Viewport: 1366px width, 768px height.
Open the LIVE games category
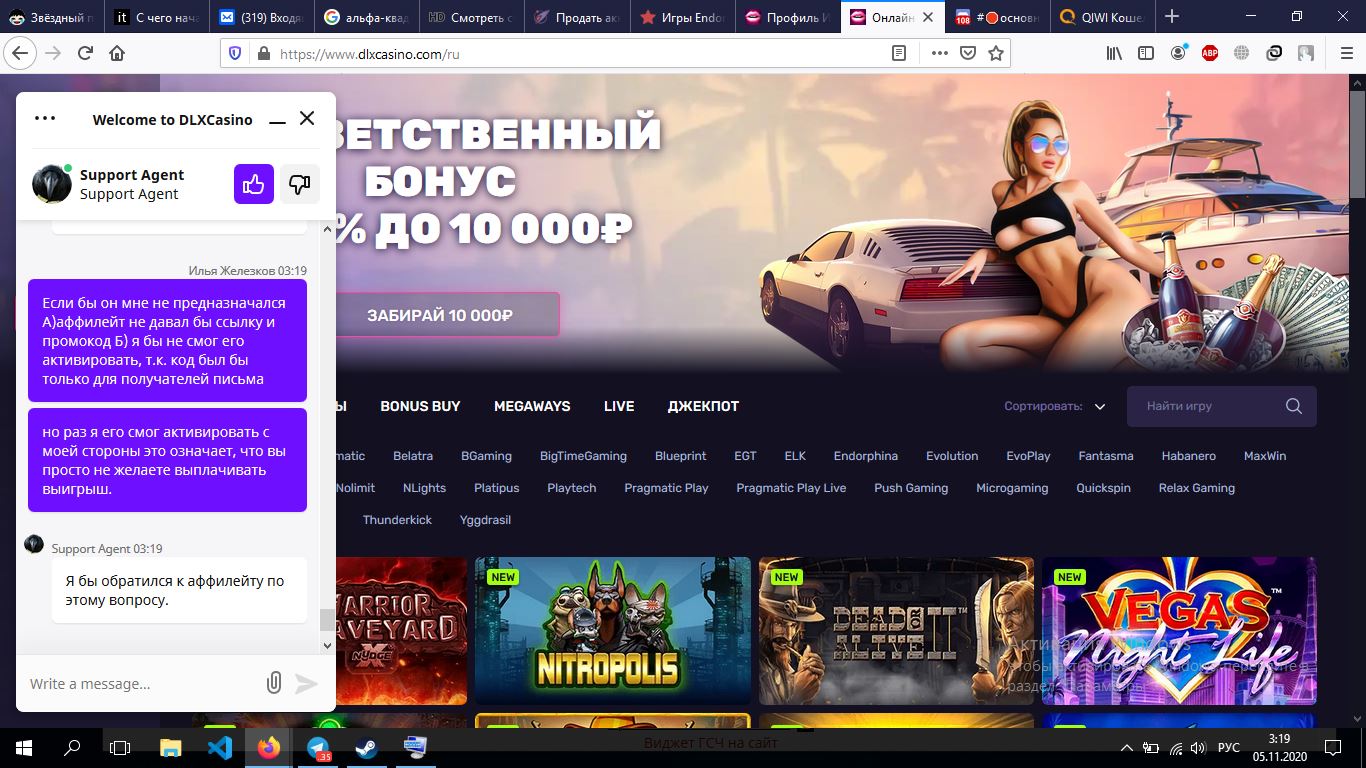pos(619,406)
